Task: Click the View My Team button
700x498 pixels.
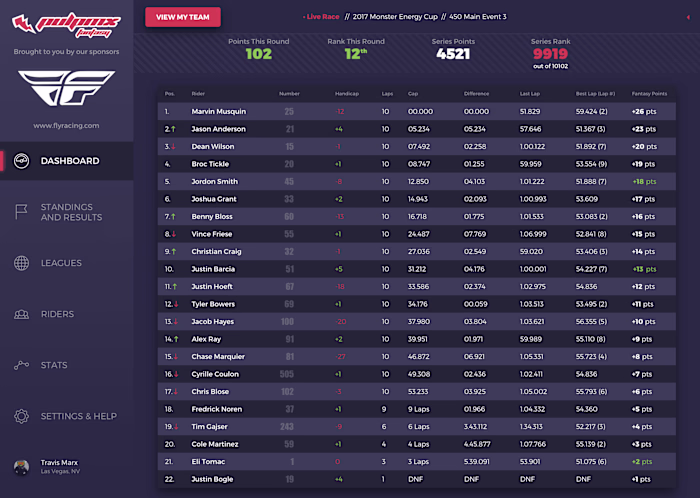Action: pos(183,17)
